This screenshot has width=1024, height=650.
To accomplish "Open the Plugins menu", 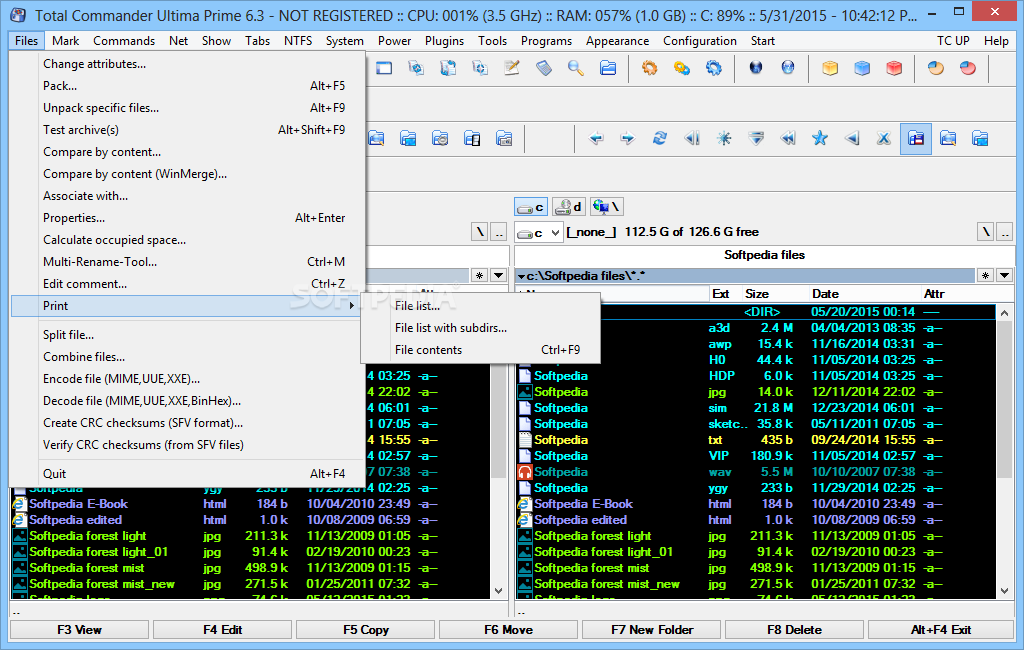I will (444, 41).
